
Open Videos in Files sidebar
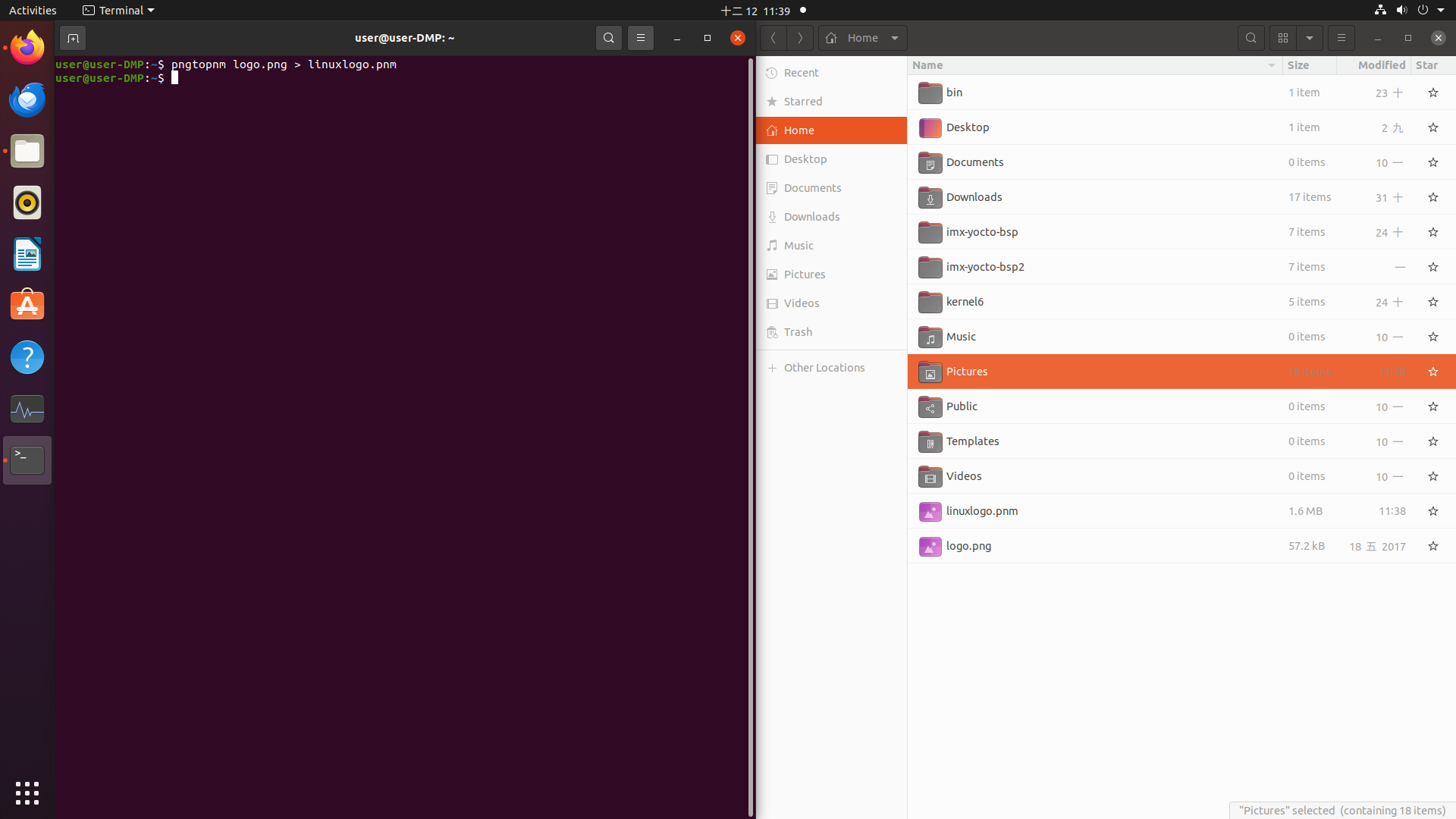831,303
